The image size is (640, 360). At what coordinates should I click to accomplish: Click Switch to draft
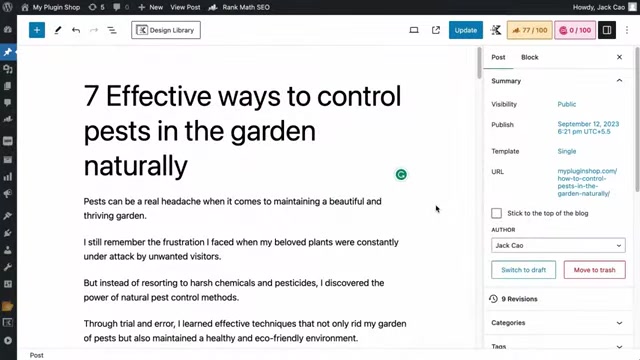(523, 270)
